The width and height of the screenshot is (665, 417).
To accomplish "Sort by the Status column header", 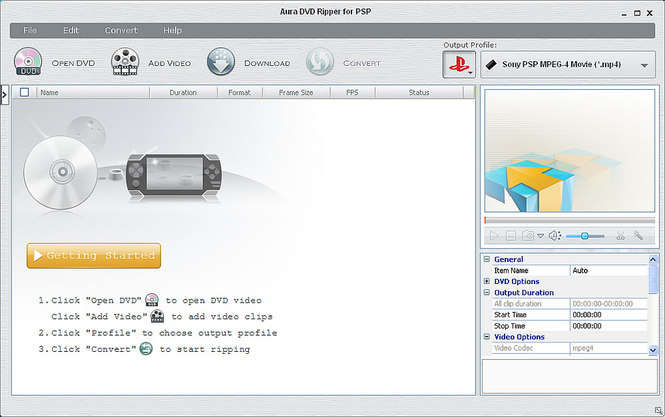I will 419,92.
